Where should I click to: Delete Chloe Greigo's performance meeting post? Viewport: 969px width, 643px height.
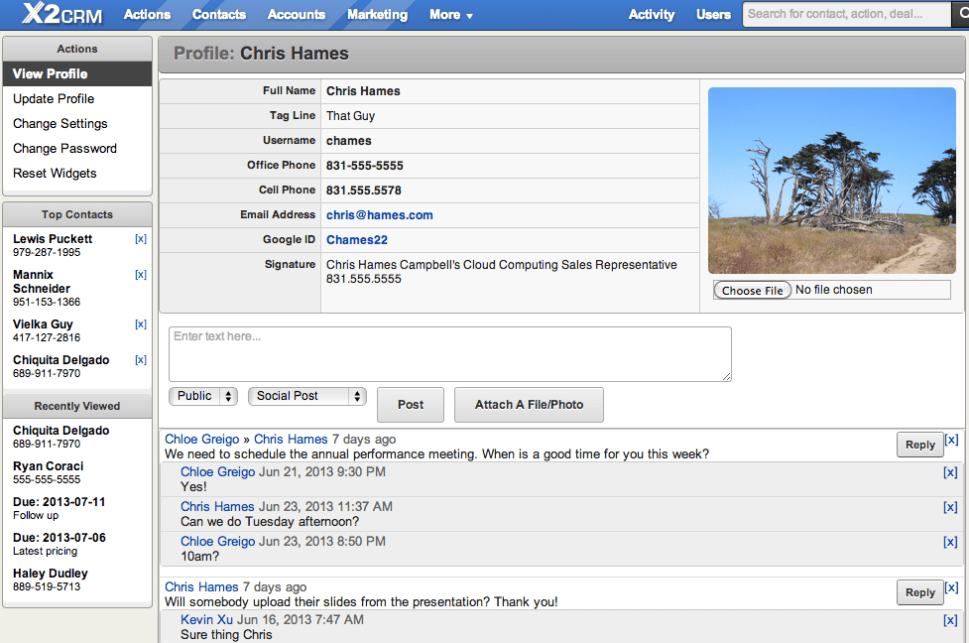[x=952, y=440]
